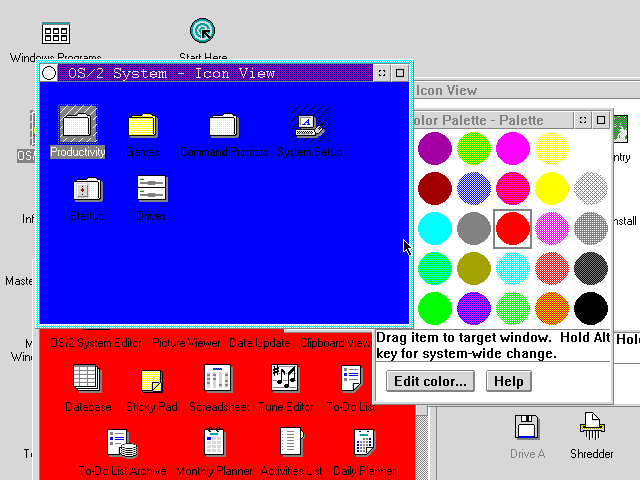The image size is (640, 480).
Task: Select the bright green swatch in bottom row
Action: (x=435, y=308)
